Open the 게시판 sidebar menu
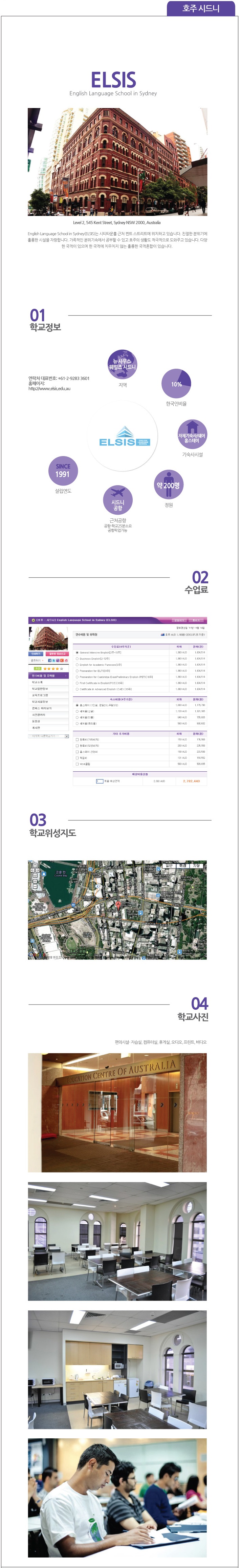This screenshot has width=239, height=1568. pos(48,727)
